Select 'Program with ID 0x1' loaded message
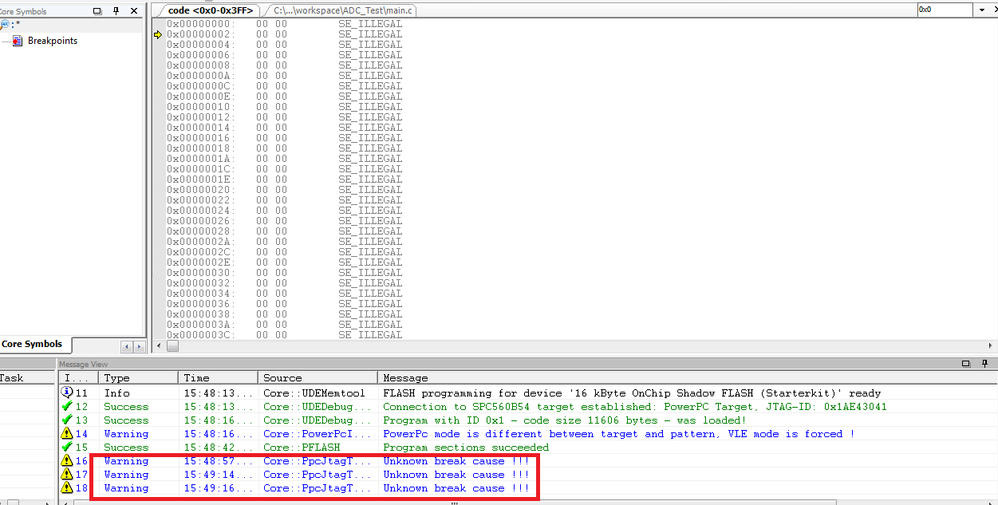This screenshot has width=998, height=505. [x=564, y=420]
